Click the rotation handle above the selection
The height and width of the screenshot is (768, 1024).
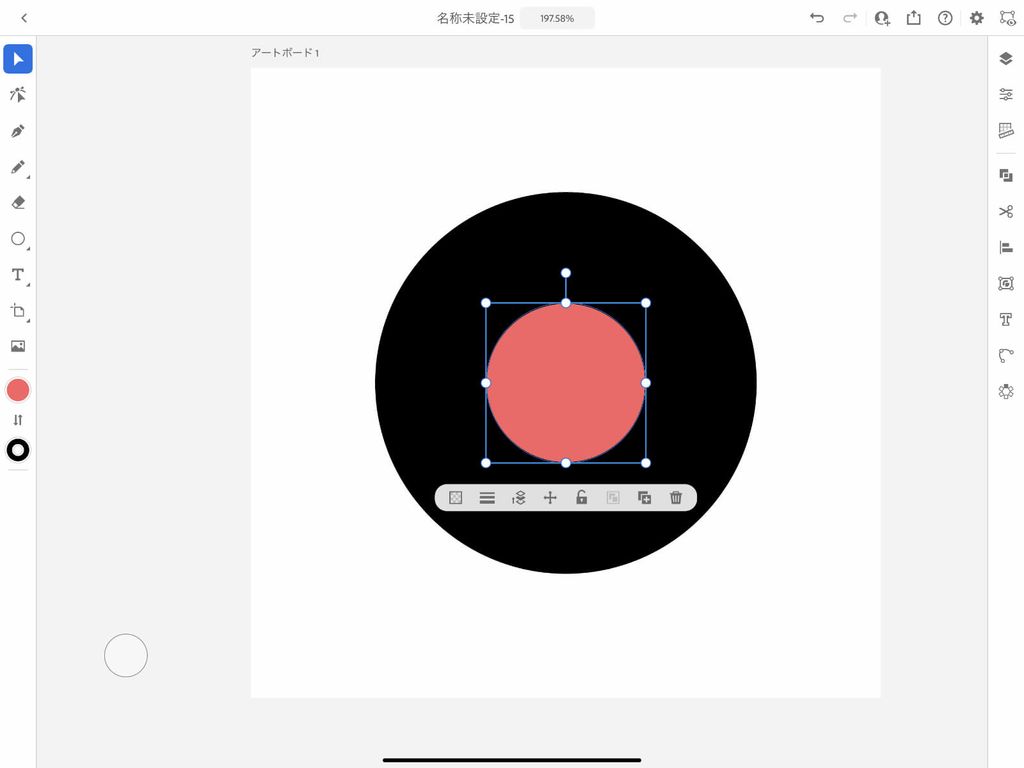pyautogui.click(x=566, y=273)
